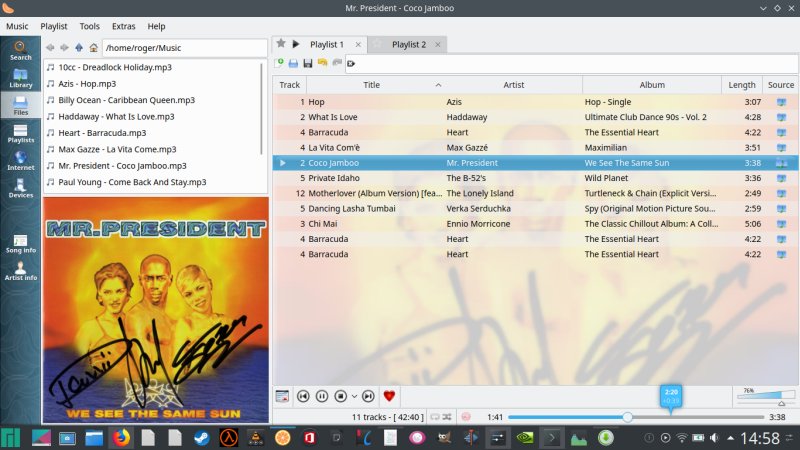
Task: Show the Artist info panel
Action: pos(20,270)
